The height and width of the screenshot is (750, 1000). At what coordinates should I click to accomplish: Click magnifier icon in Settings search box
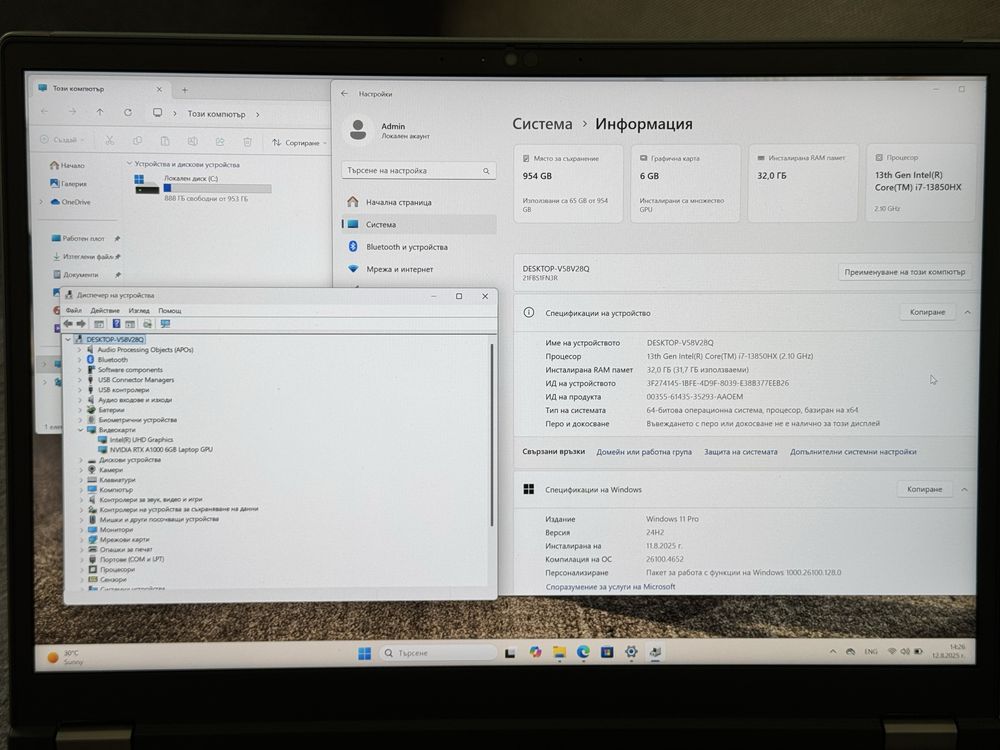[x=486, y=171]
